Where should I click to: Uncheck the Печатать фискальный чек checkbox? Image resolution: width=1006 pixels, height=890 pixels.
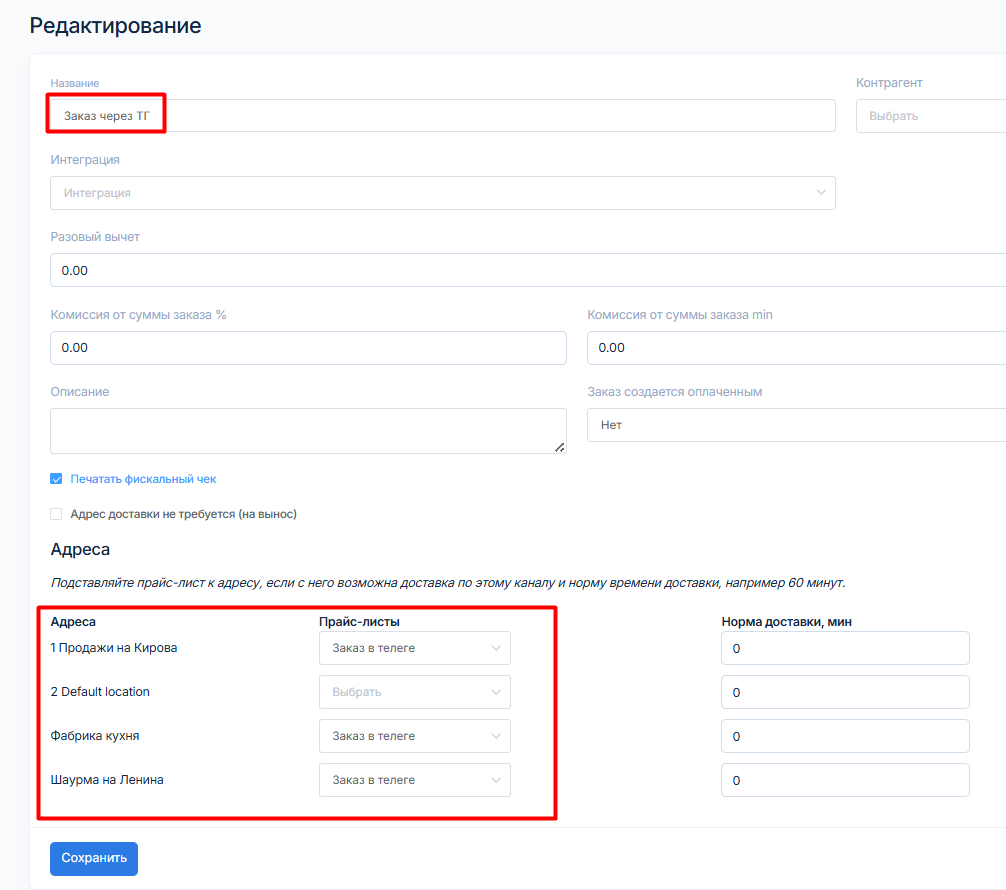(57, 479)
